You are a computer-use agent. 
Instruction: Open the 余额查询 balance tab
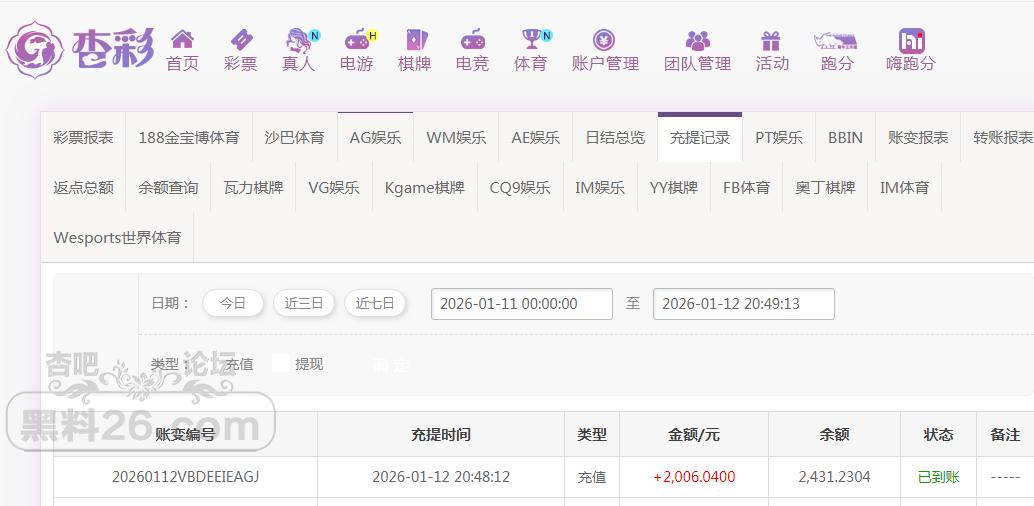(x=168, y=187)
